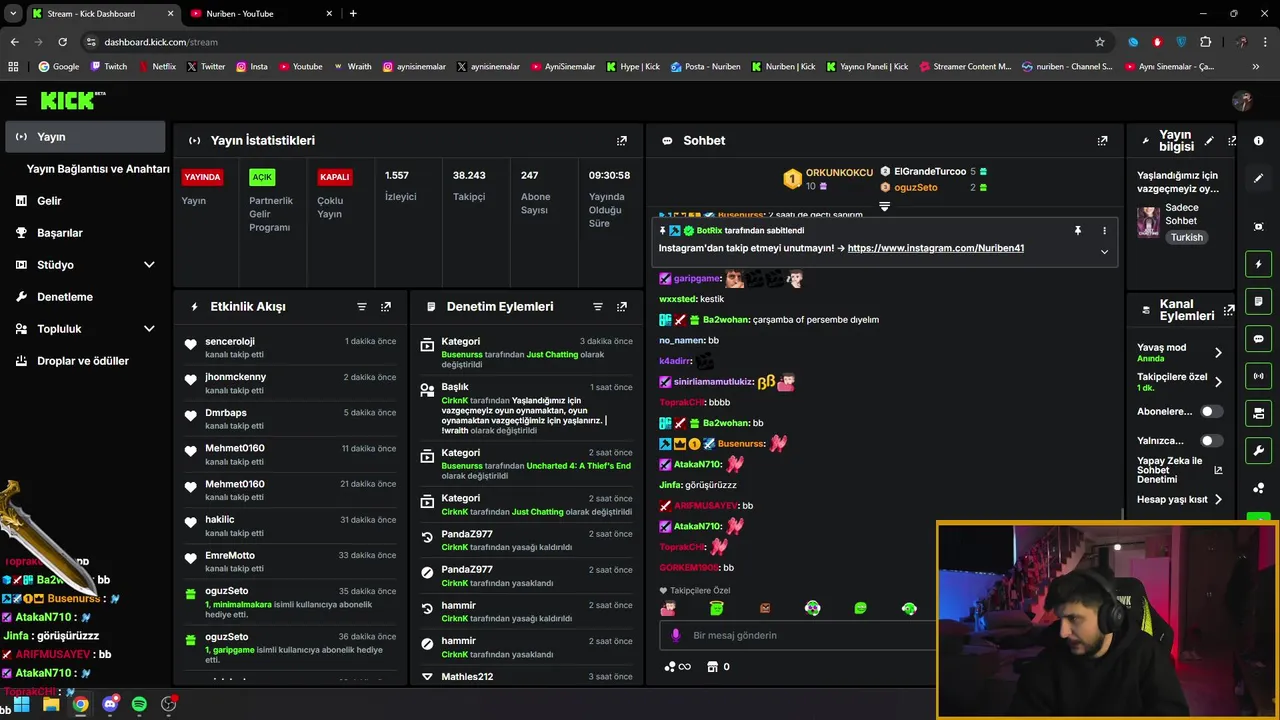Open Spotify from the Windows taskbar
The width and height of the screenshot is (1280, 720).
pos(139,704)
